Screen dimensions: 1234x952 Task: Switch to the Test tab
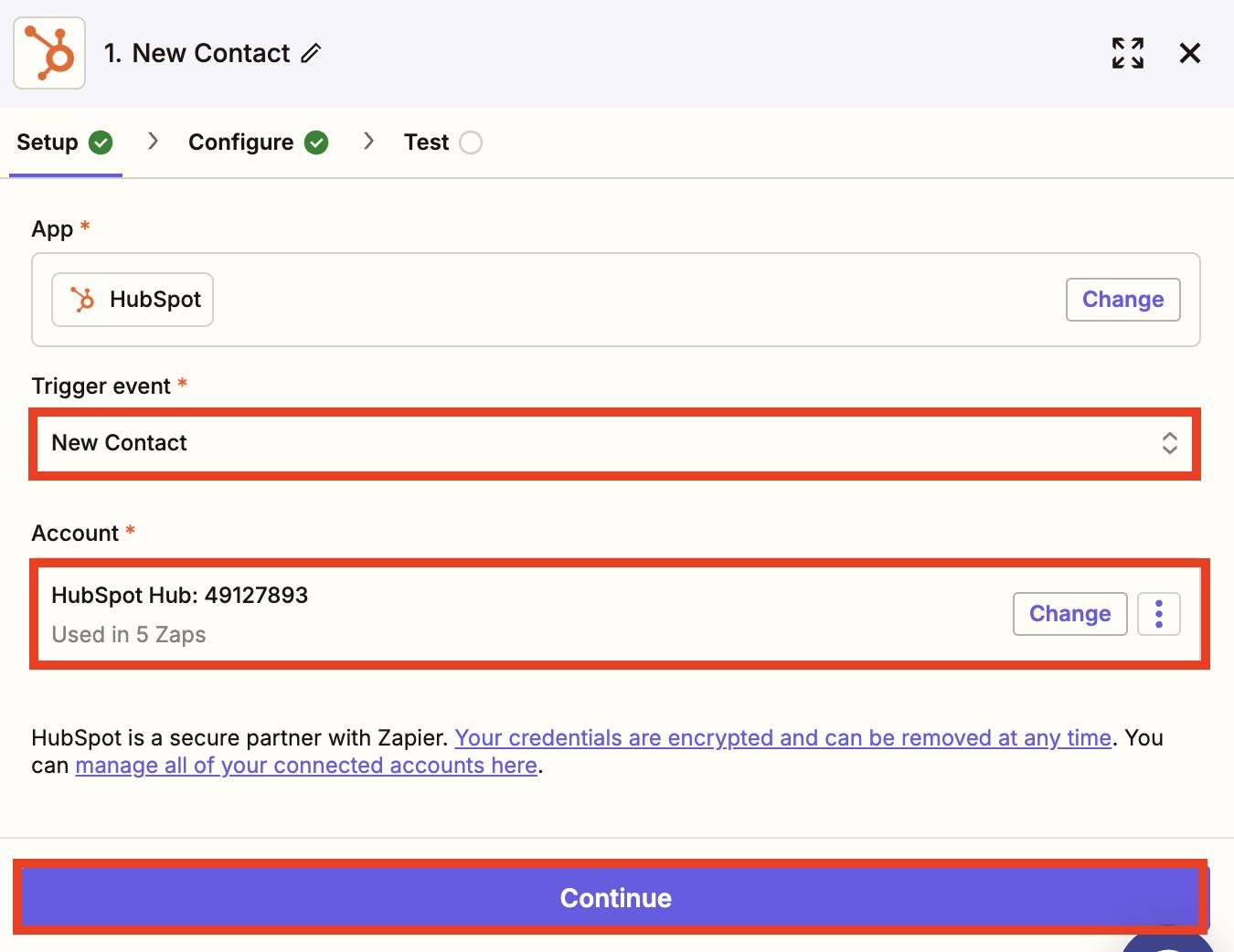tap(426, 142)
